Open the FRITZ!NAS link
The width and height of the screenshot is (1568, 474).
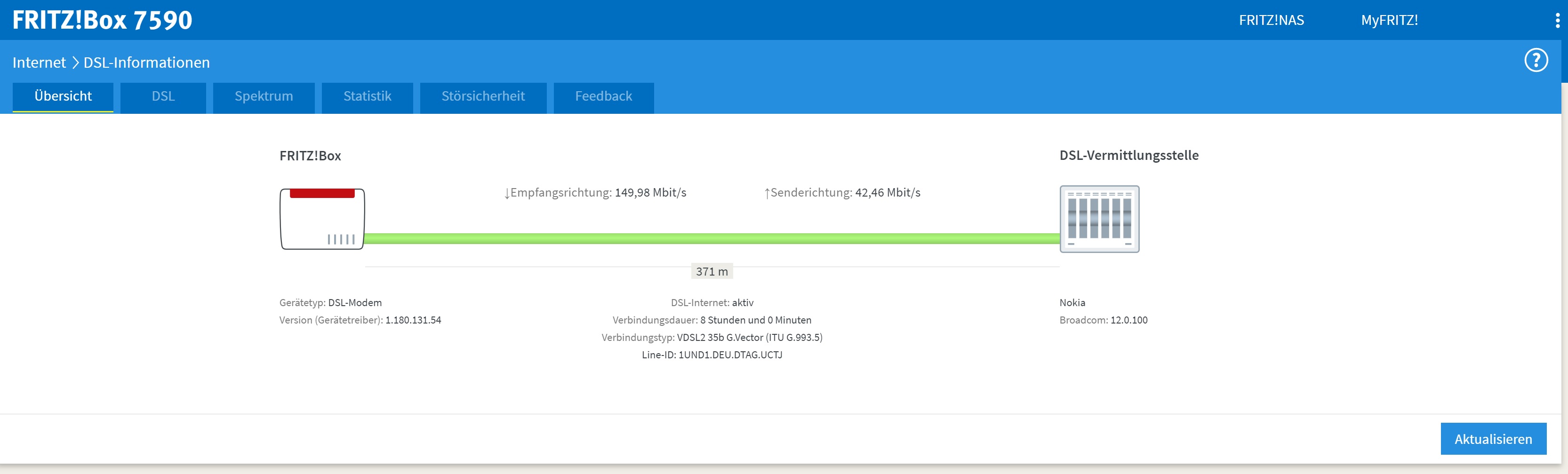click(x=1271, y=20)
